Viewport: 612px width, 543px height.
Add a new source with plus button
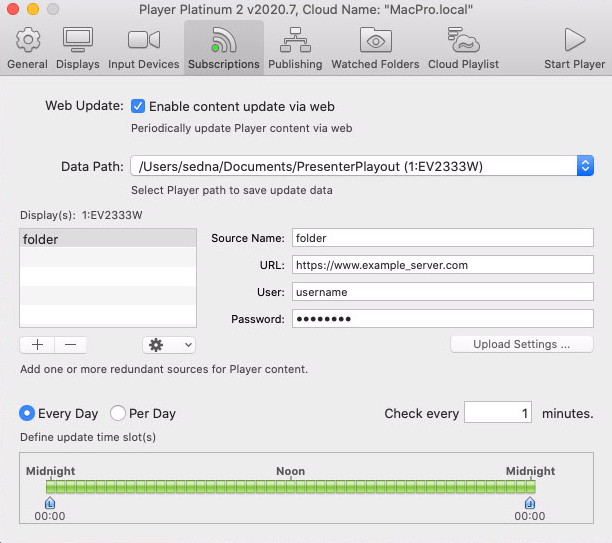pyautogui.click(x=37, y=345)
